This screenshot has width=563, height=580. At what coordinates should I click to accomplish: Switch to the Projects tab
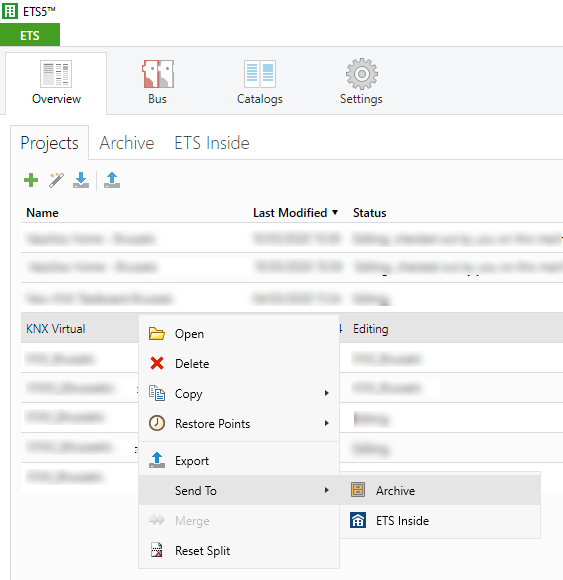point(50,143)
